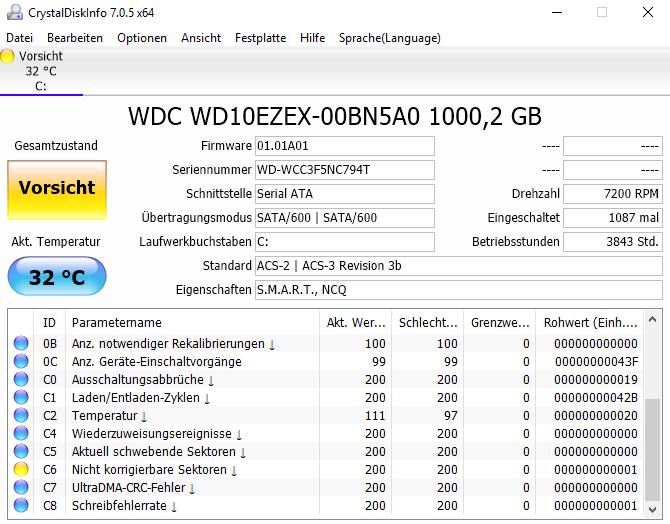Click the Grenzwe... column header
The height and width of the screenshot is (524, 670).
(x=500, y=322)
